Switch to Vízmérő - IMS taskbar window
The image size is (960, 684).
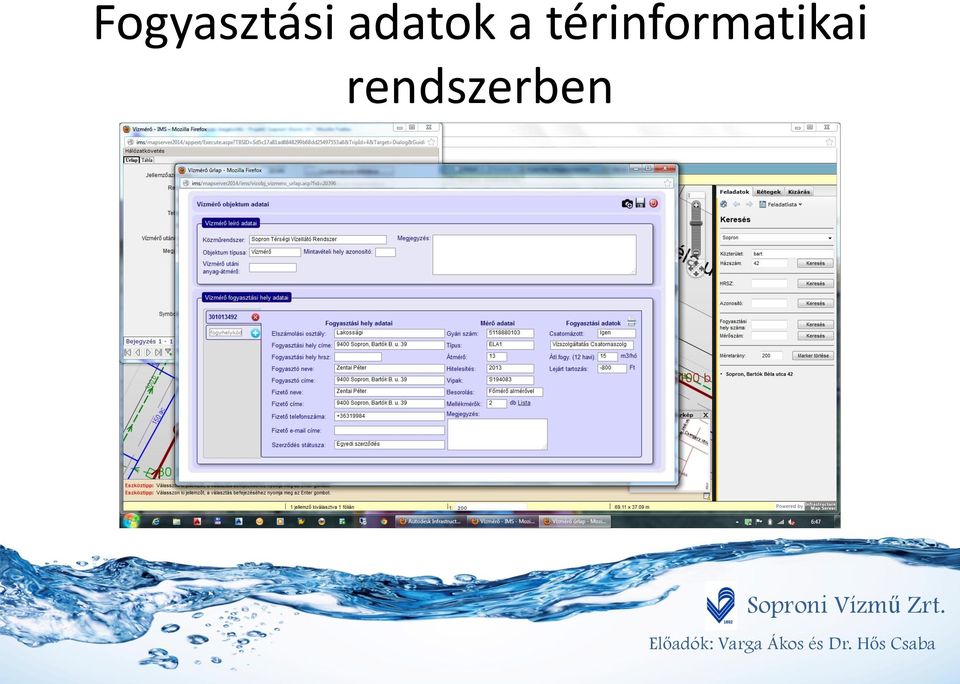pos(502,522)
